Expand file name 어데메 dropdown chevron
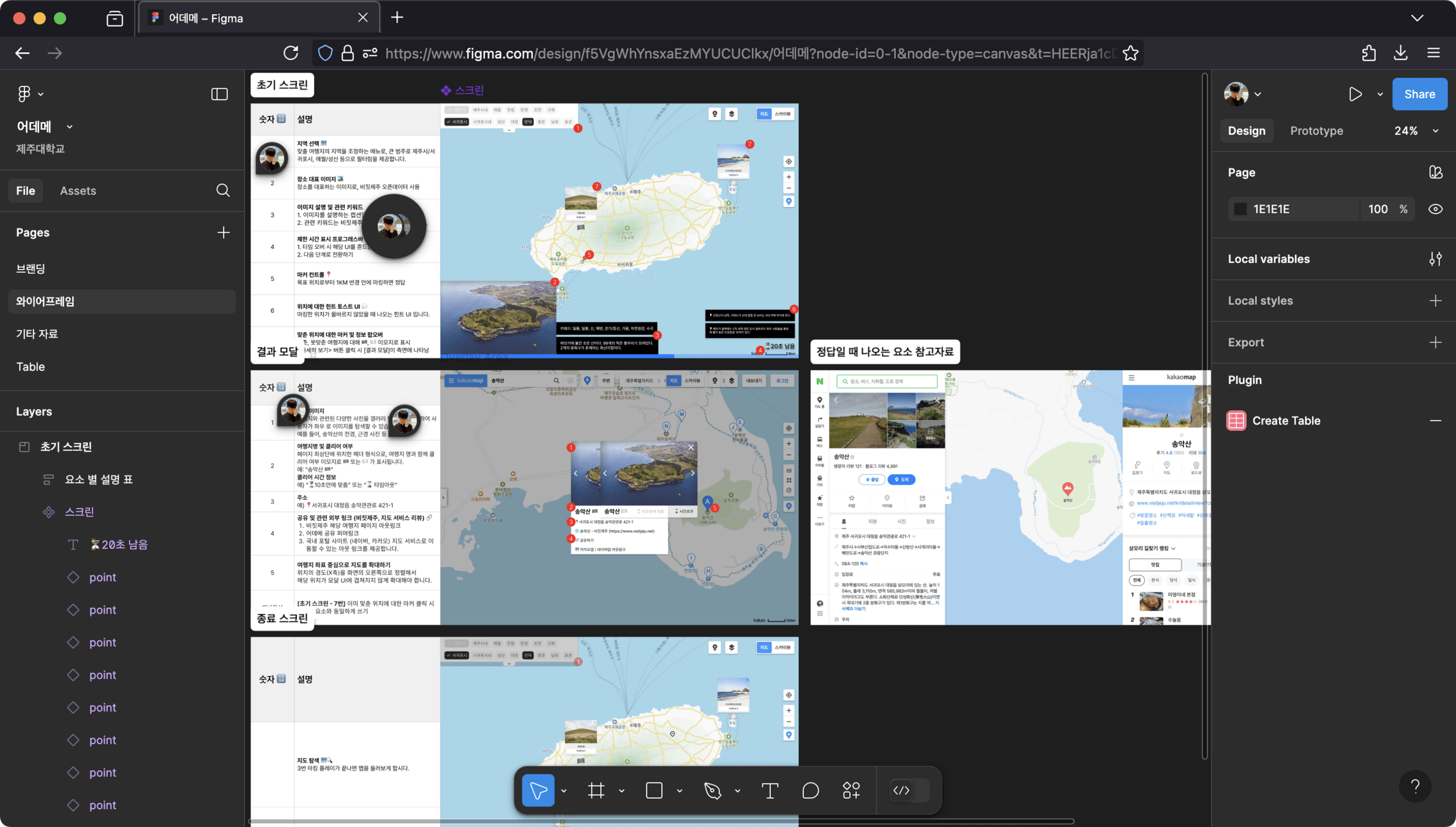The image size is (1456, 827). click(x=69, y=127)
